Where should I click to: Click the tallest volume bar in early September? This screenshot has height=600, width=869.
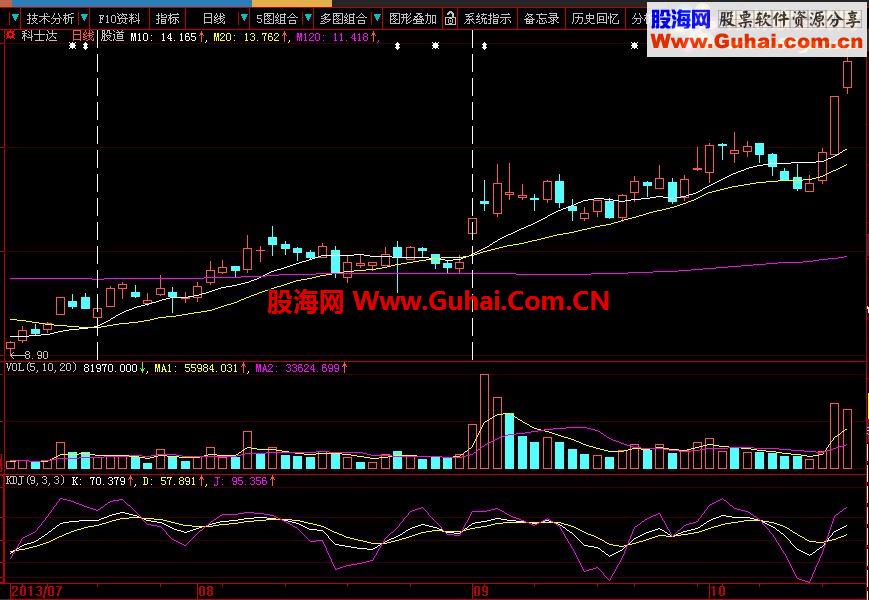click(x=484, y=422)
